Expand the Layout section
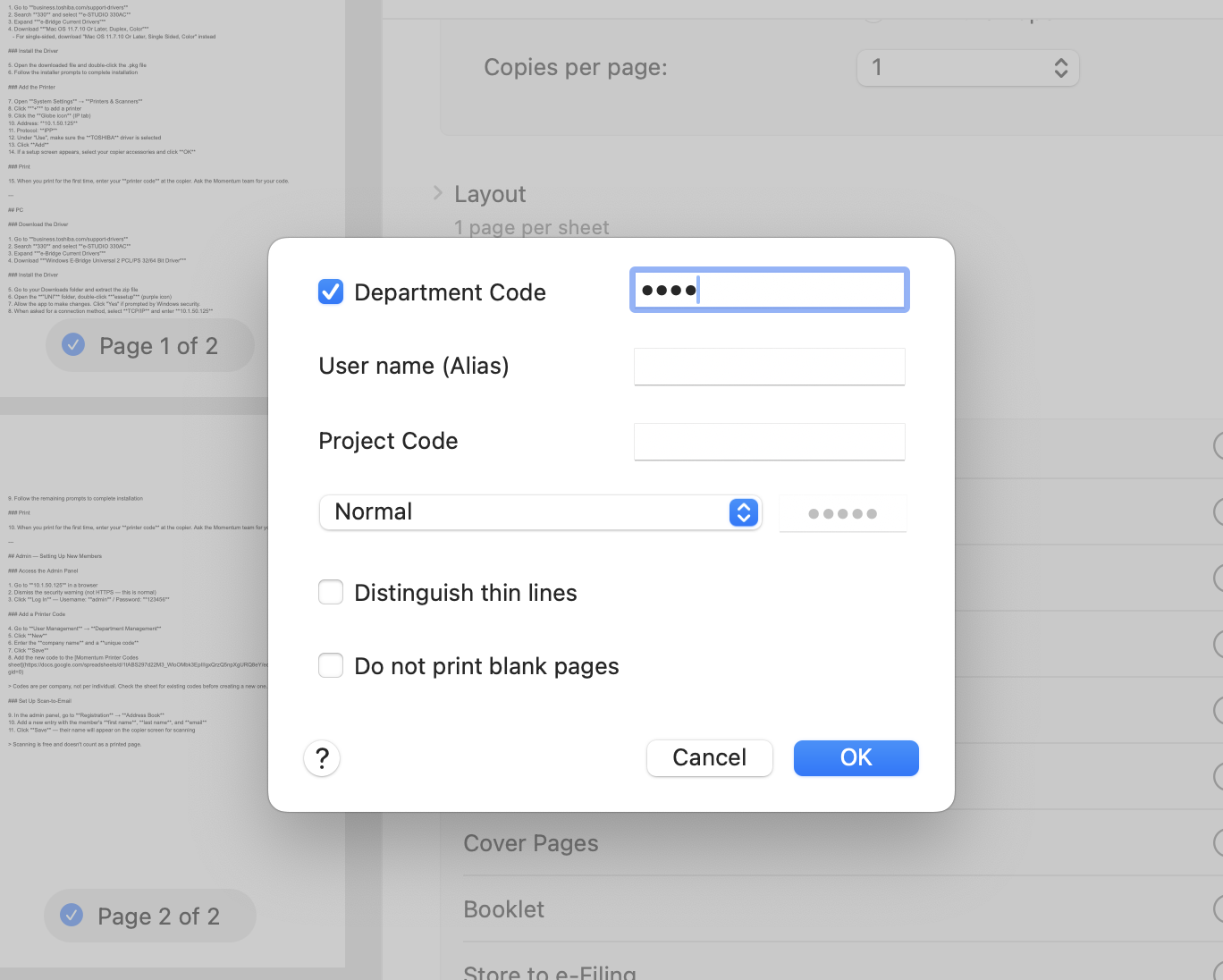Viewport: 1223px width, 980px height. click(x=438, y=192)
